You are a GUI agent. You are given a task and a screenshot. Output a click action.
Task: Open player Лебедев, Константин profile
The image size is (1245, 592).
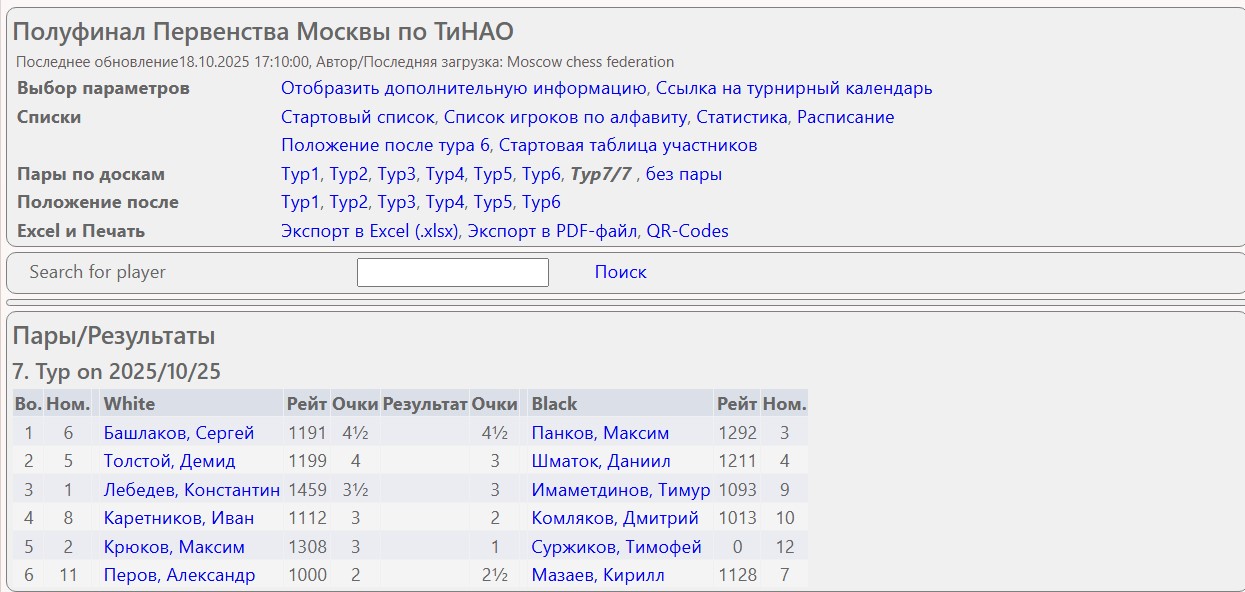(x=191, y=490)
